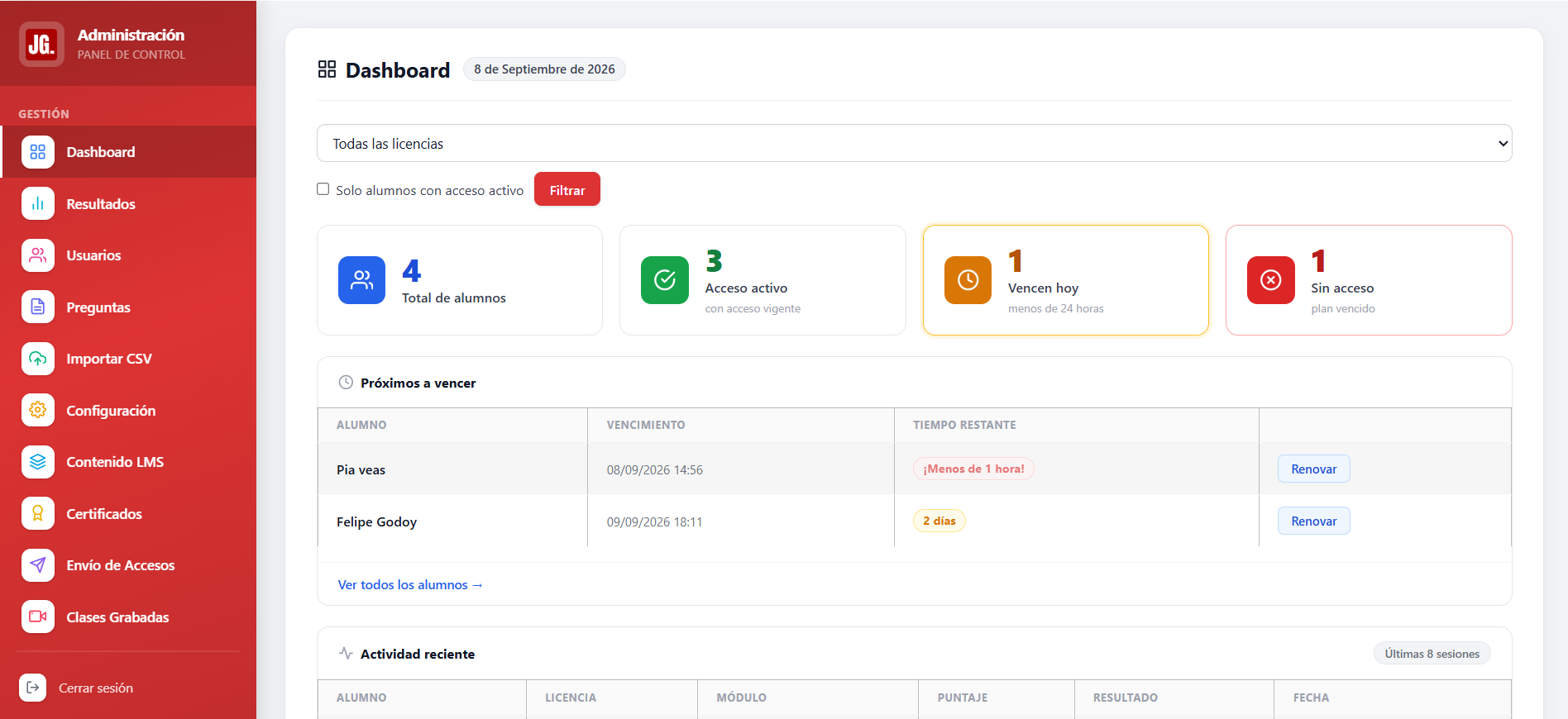The image size is (1568, 719).
Task: Click the JG logo icon
Action: point(41,44)
